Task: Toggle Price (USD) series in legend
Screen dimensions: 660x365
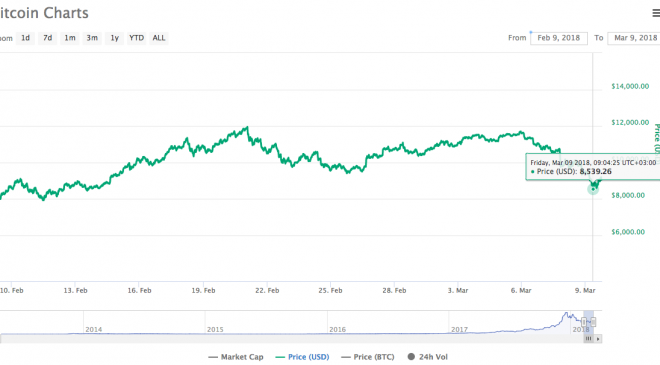Action: pyautogui.click(x=302, y=357)
